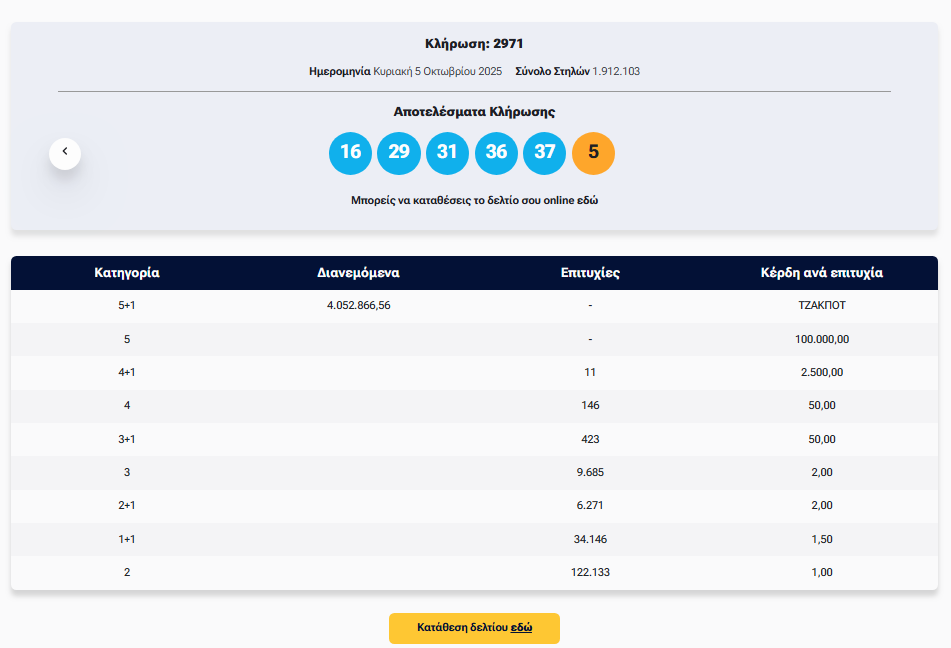Click the blue ball number 36
The image size is (951, 648).
(496, 153)
